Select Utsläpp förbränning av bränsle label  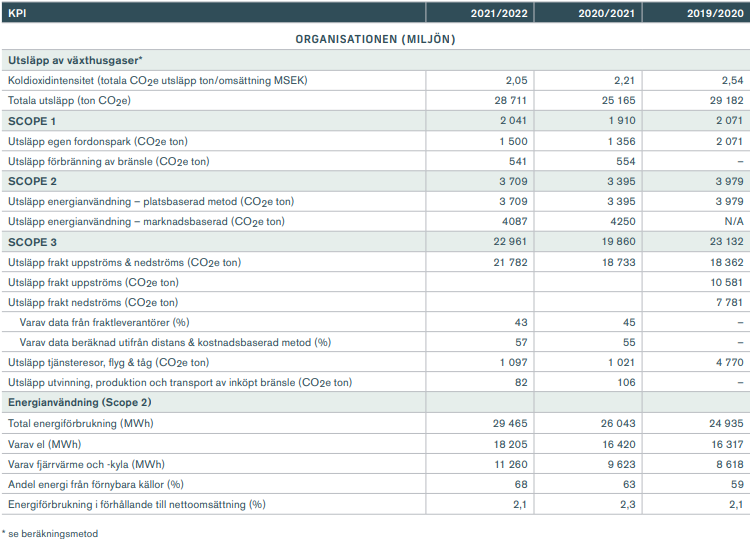[x=109, y=162]
